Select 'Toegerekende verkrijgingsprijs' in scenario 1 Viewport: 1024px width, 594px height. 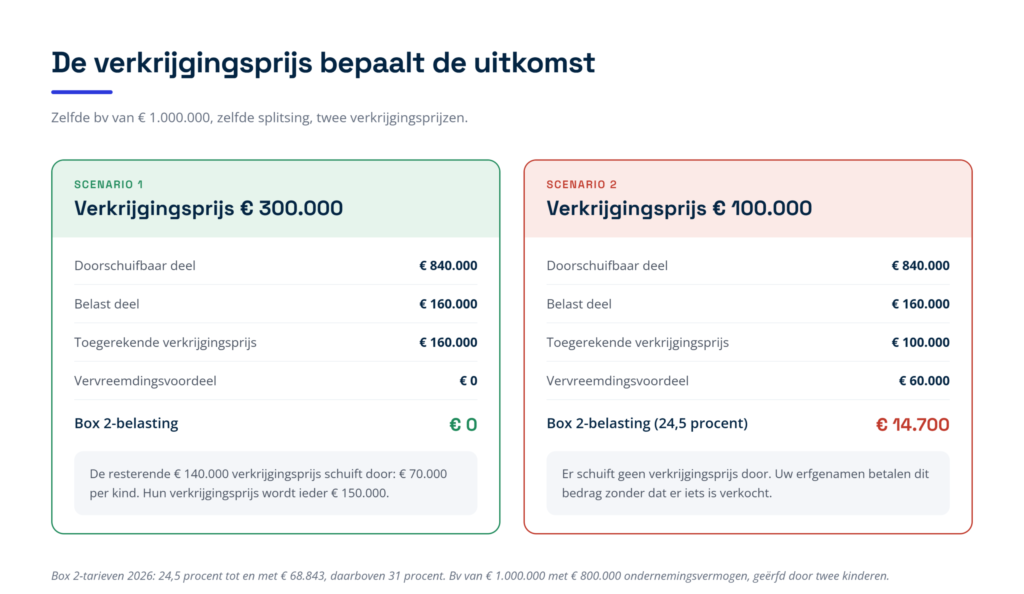tap(165, 343)
